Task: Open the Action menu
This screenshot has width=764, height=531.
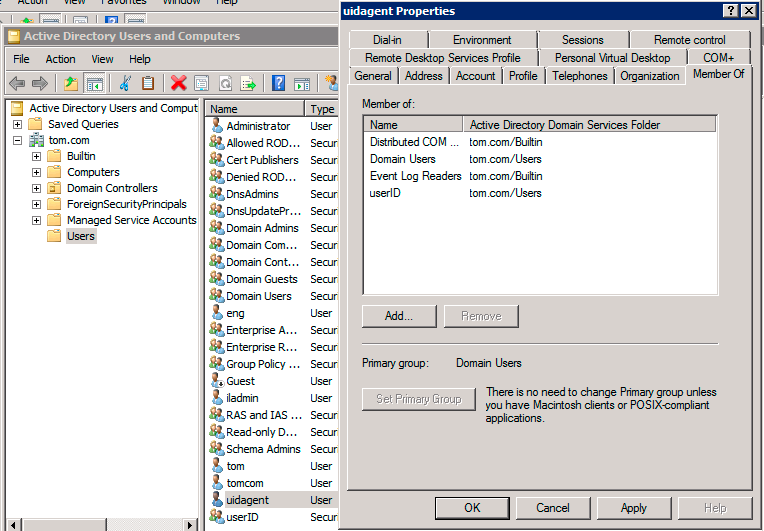Action: pyautogui.click(x=60, y=59)
